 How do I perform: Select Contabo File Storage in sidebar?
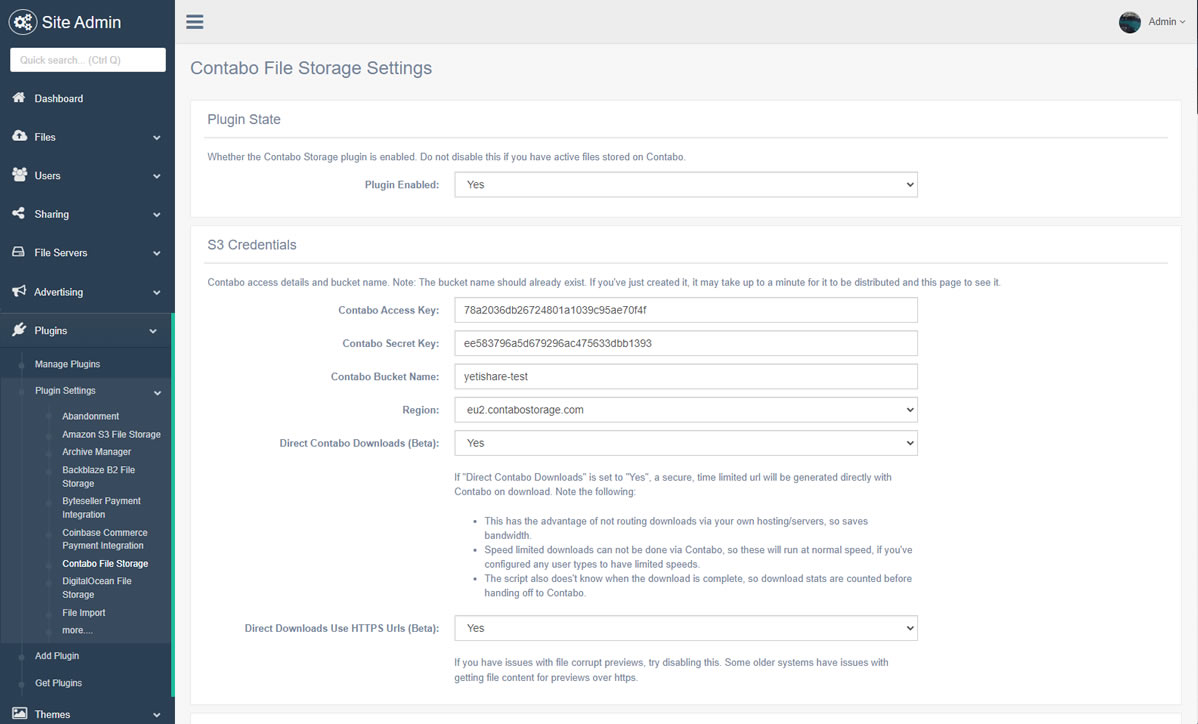pyautogui.click(x=105, y=564)
